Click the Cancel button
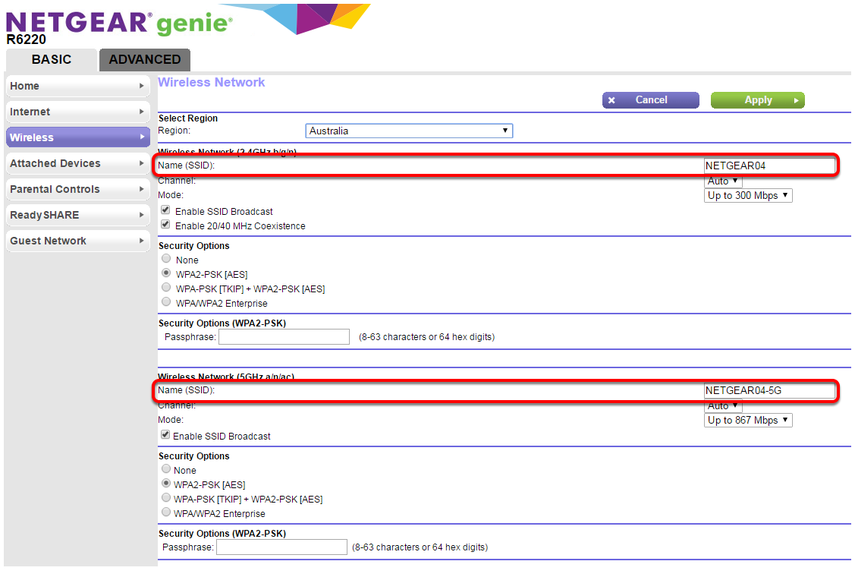The height and width of the screenshot is (577, 855). coord(651,100)
